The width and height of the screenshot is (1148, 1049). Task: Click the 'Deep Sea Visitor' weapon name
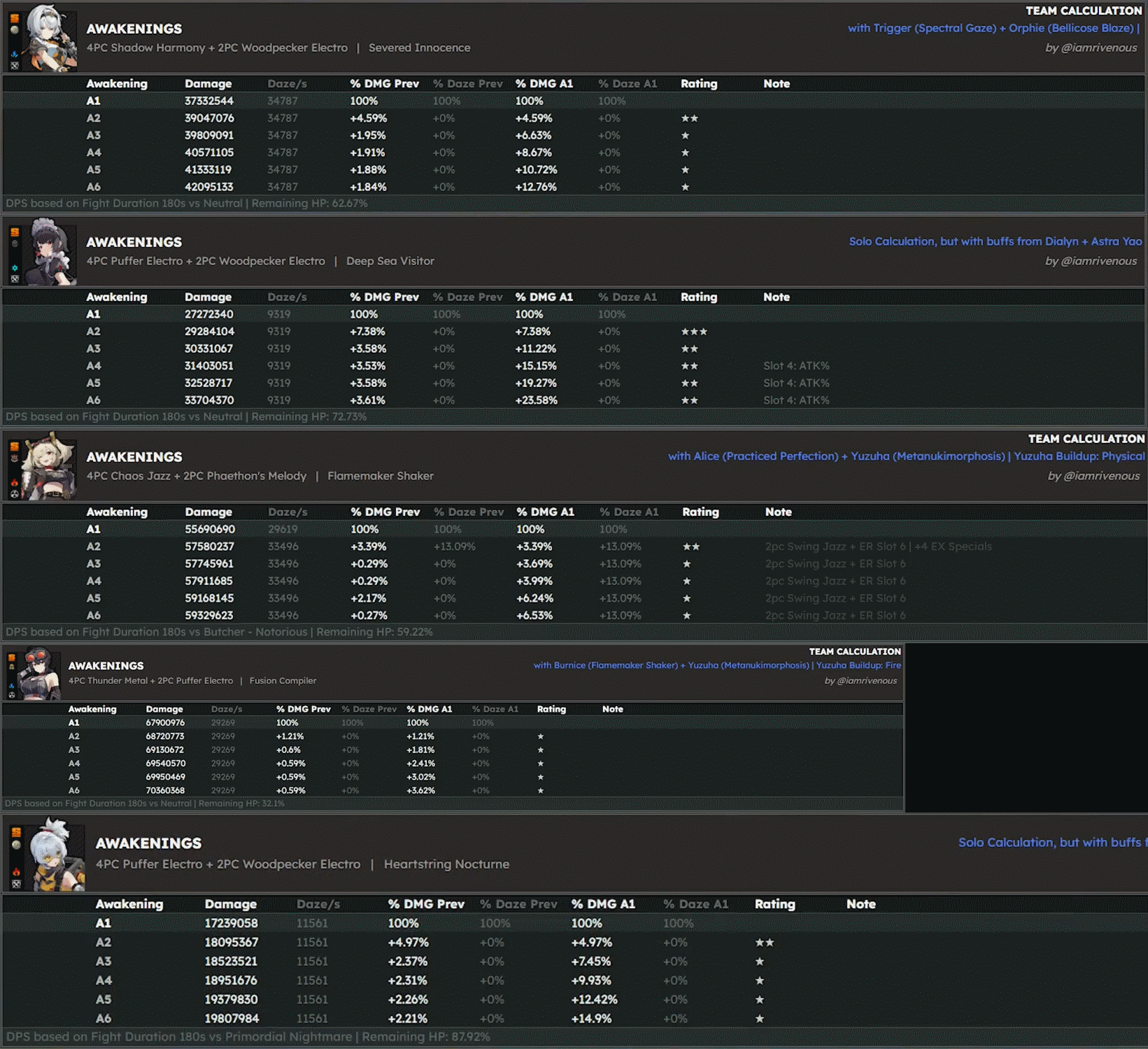point(390,261)
